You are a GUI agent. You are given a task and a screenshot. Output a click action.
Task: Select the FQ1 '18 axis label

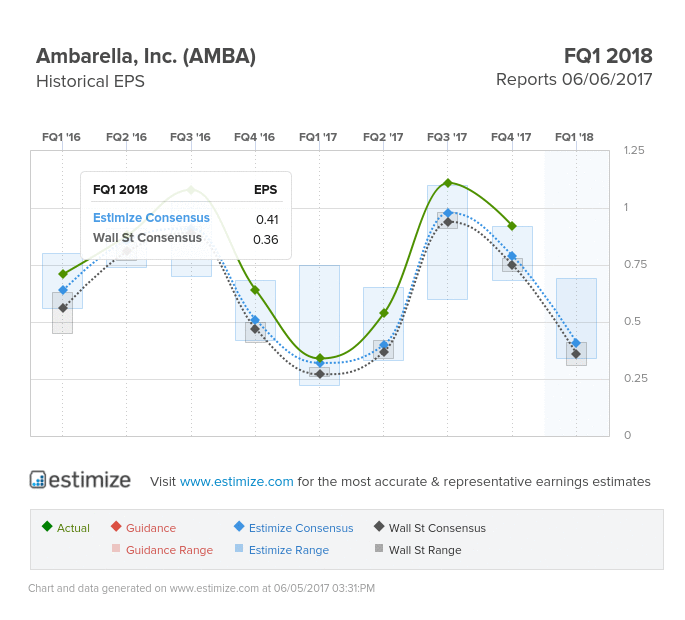(574, 137)
